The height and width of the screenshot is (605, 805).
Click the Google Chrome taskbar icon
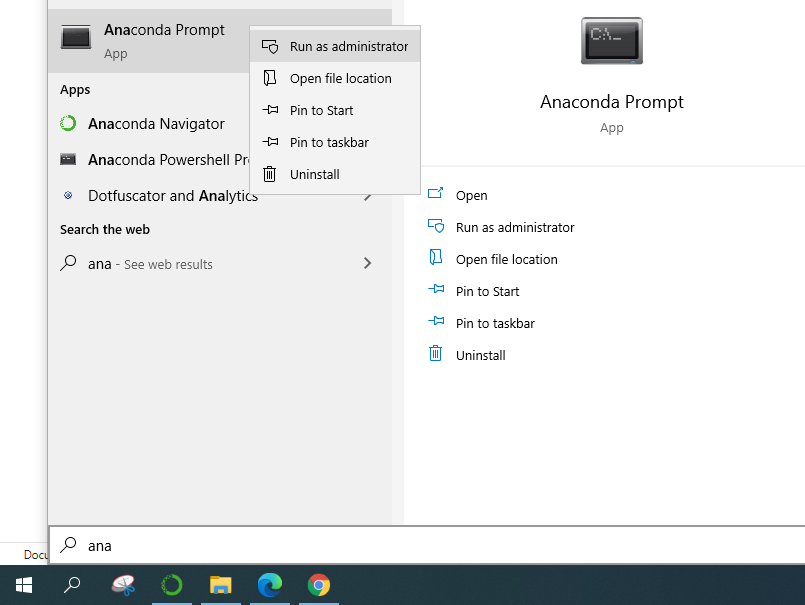(x=319, y=585)
